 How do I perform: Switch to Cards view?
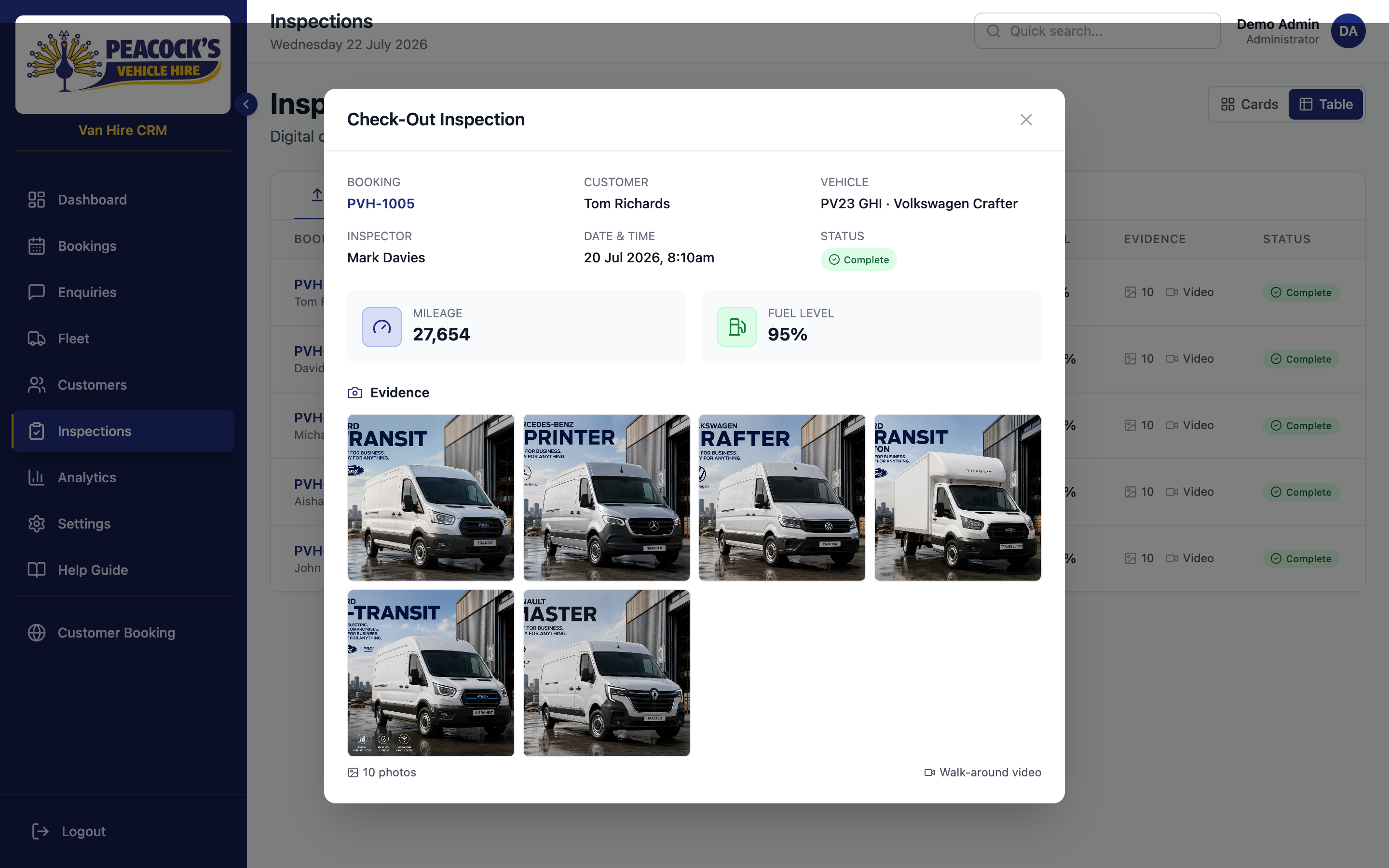click(x=1250, y=104)
